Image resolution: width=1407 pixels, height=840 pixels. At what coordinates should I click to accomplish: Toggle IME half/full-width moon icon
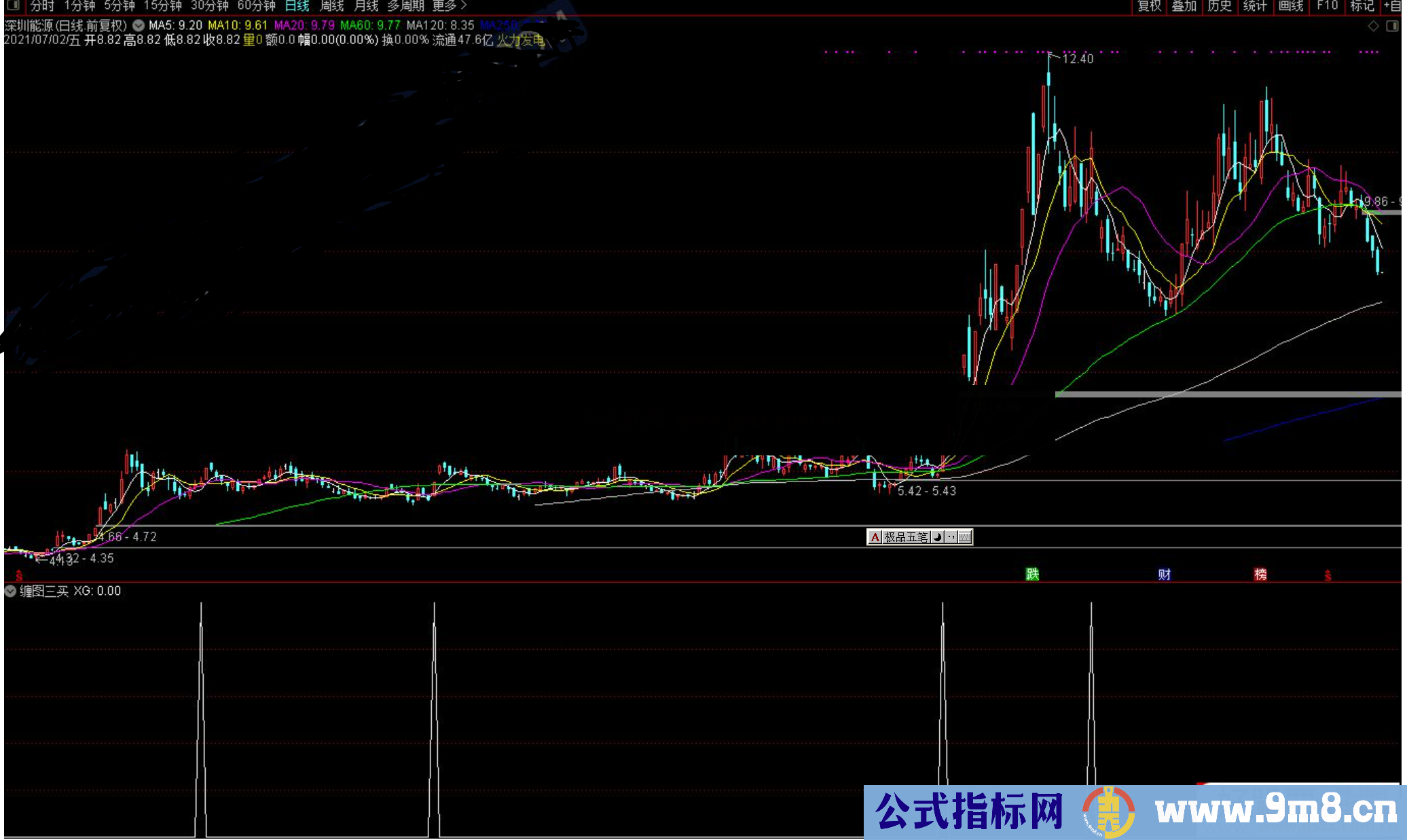click(938, 537)
